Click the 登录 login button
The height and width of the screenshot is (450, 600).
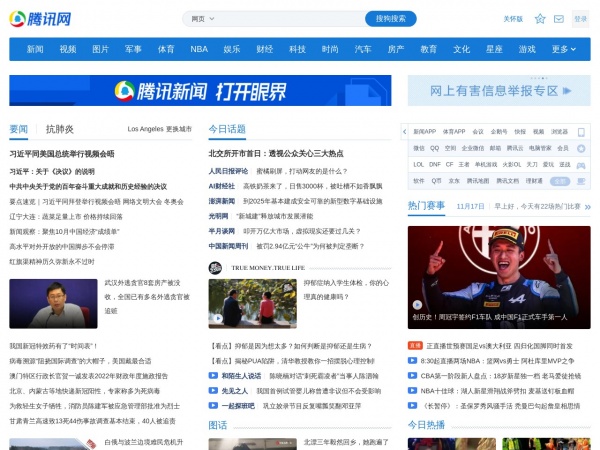(582, 18)
